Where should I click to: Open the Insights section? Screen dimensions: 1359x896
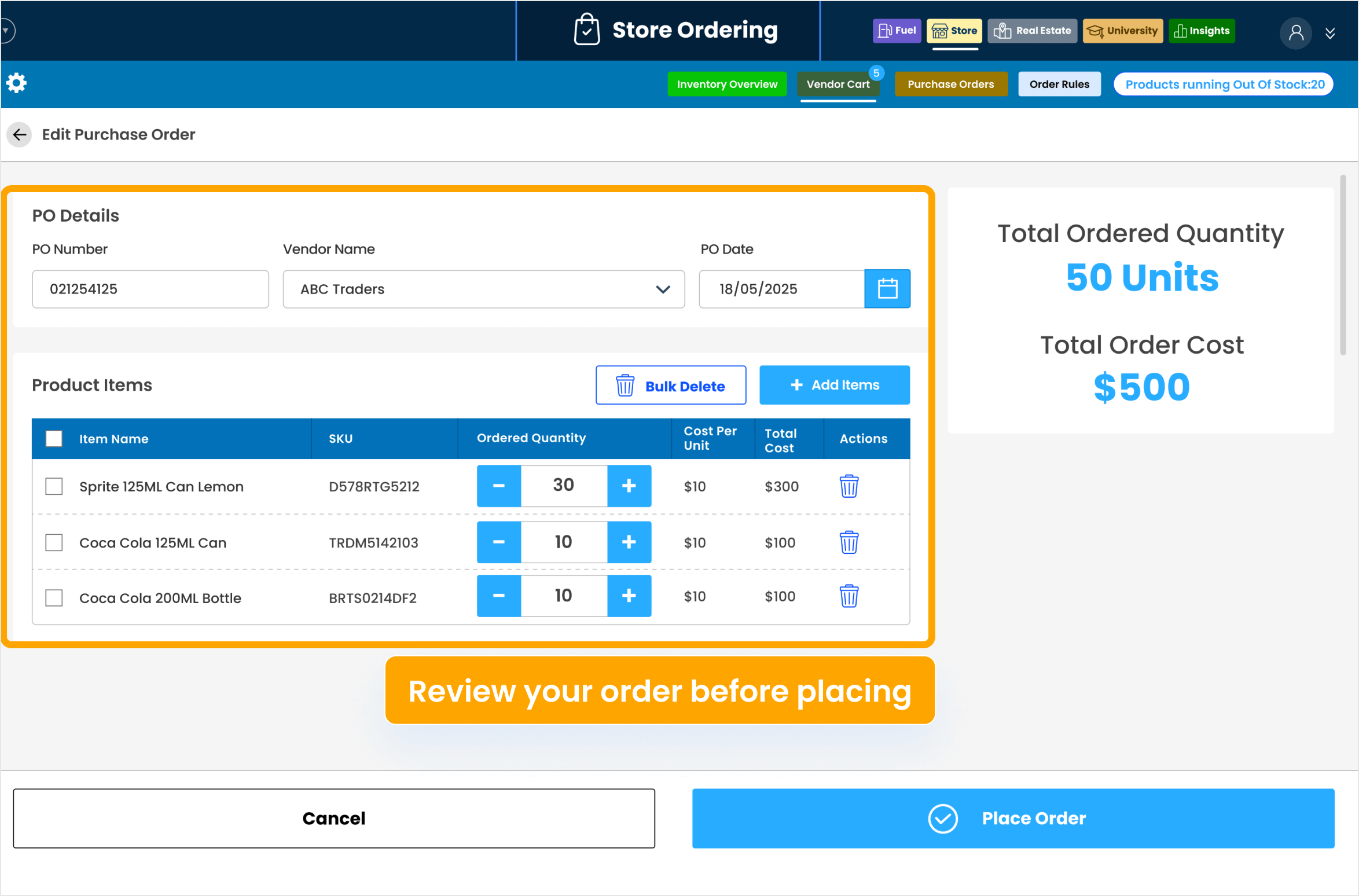coord(1202,31)
